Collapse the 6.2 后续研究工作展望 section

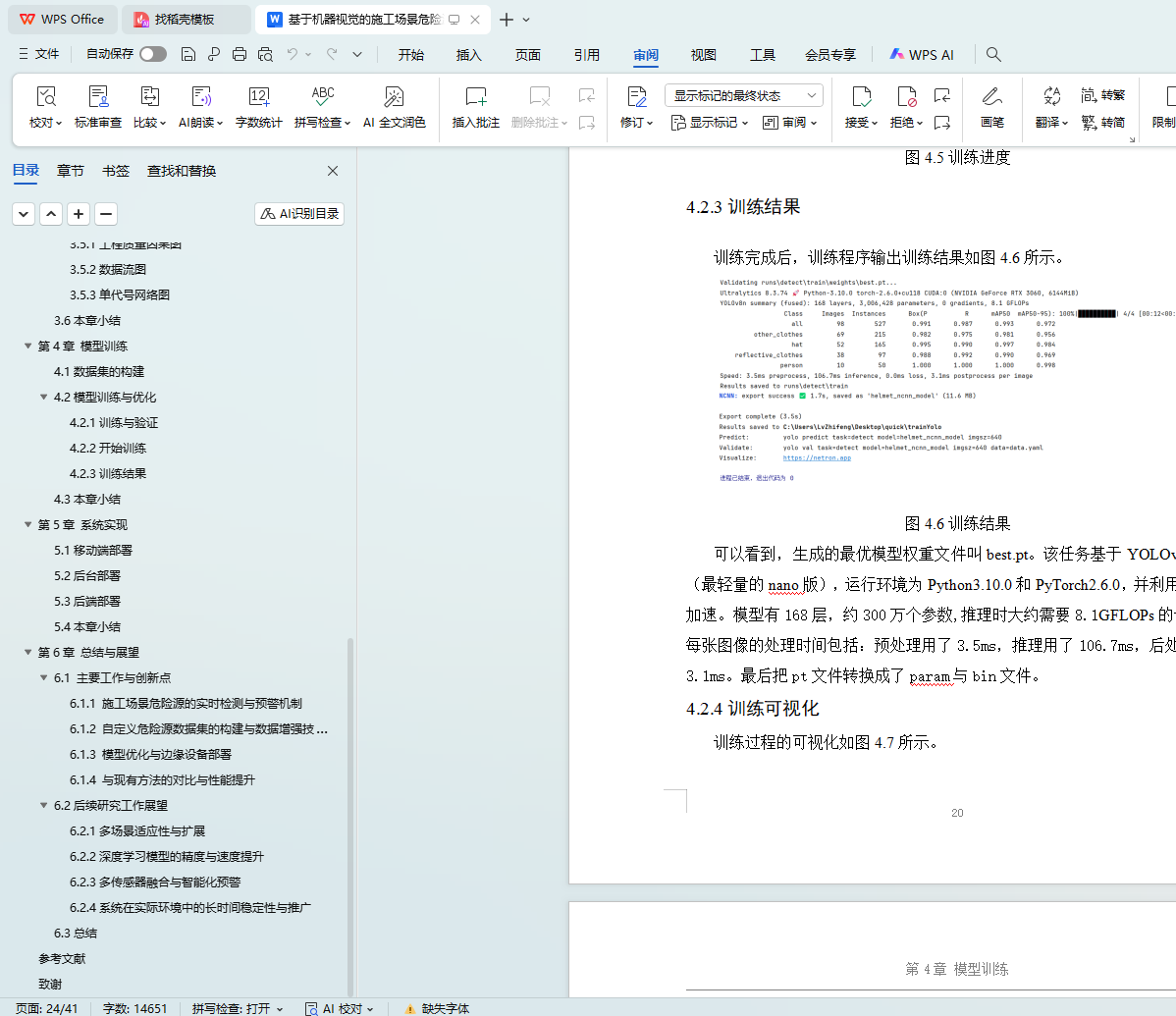[44, 806]
